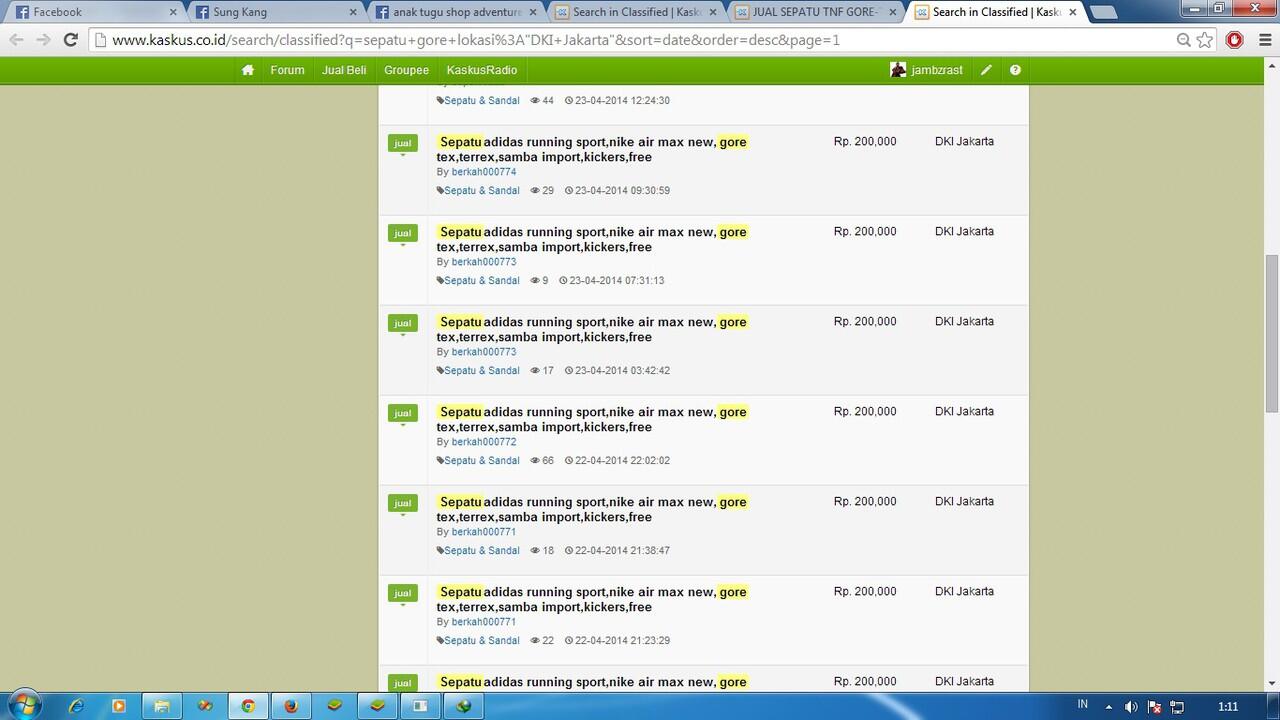
Task: Open listing title posted 22-04-2014 21:23:29
Action: coord(592,599)
